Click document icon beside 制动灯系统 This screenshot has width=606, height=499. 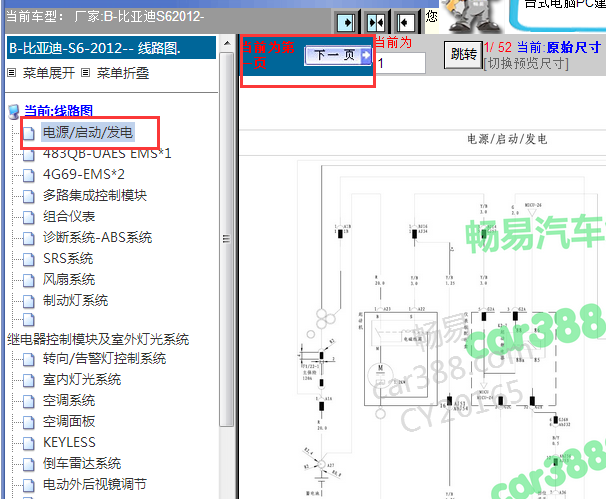29,301
